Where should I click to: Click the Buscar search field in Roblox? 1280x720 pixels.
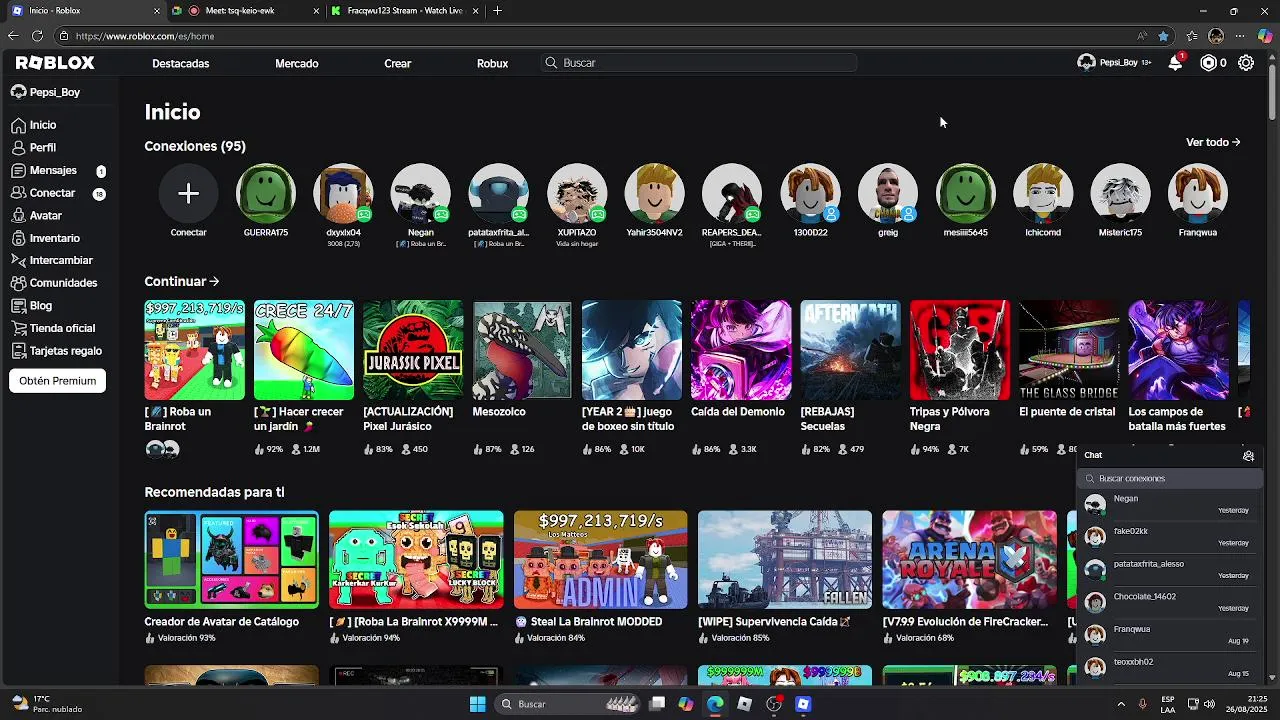coord(700,63)
